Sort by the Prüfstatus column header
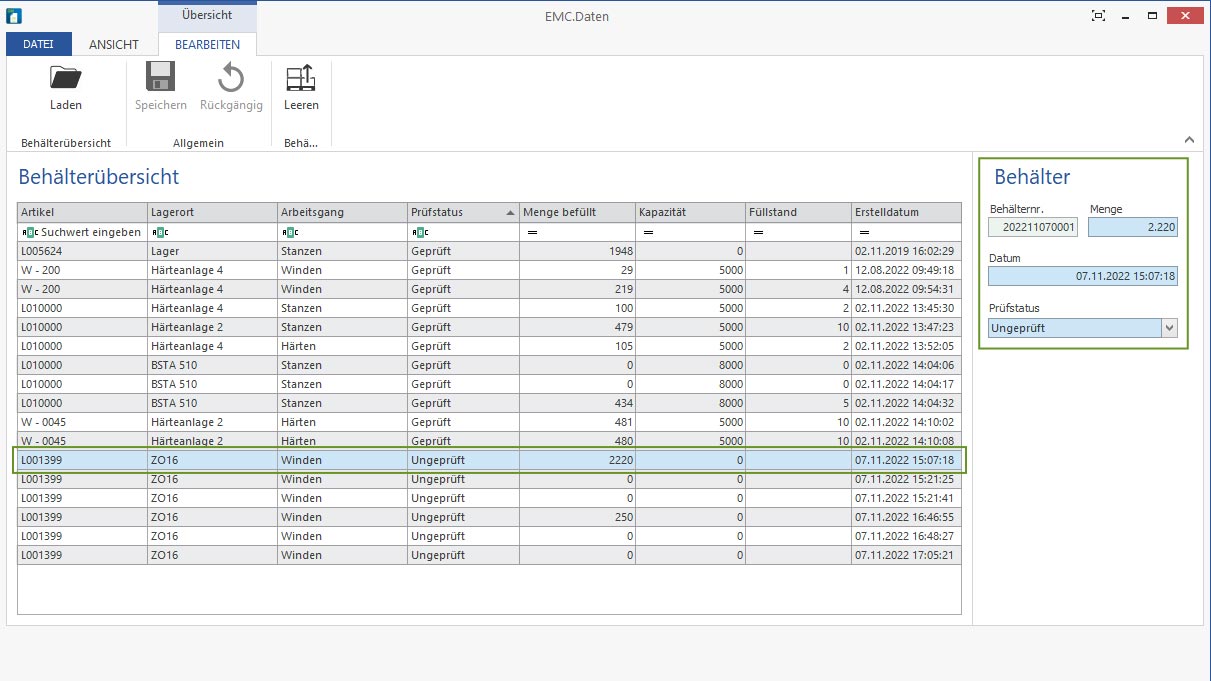The height and width of the screenshot is (681, 1211). coord(462,212)
